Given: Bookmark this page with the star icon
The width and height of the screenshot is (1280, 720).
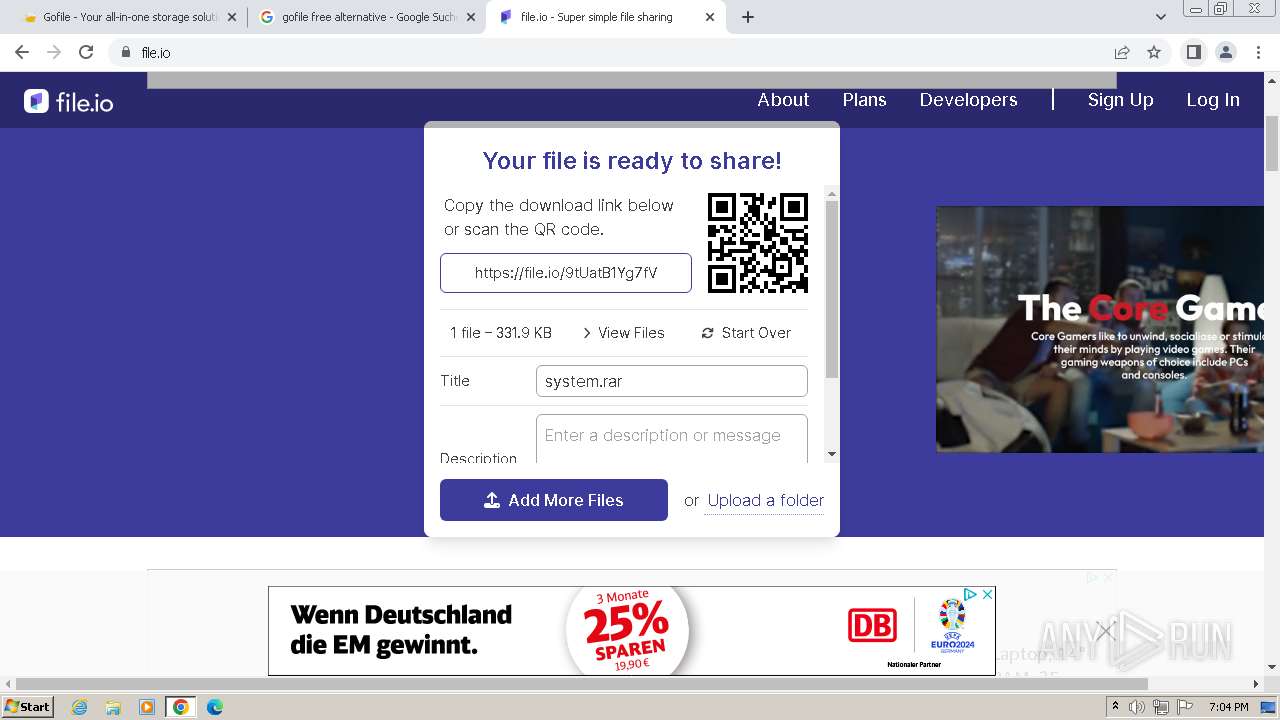Looking at the screenshot, I should [1154, 52].
